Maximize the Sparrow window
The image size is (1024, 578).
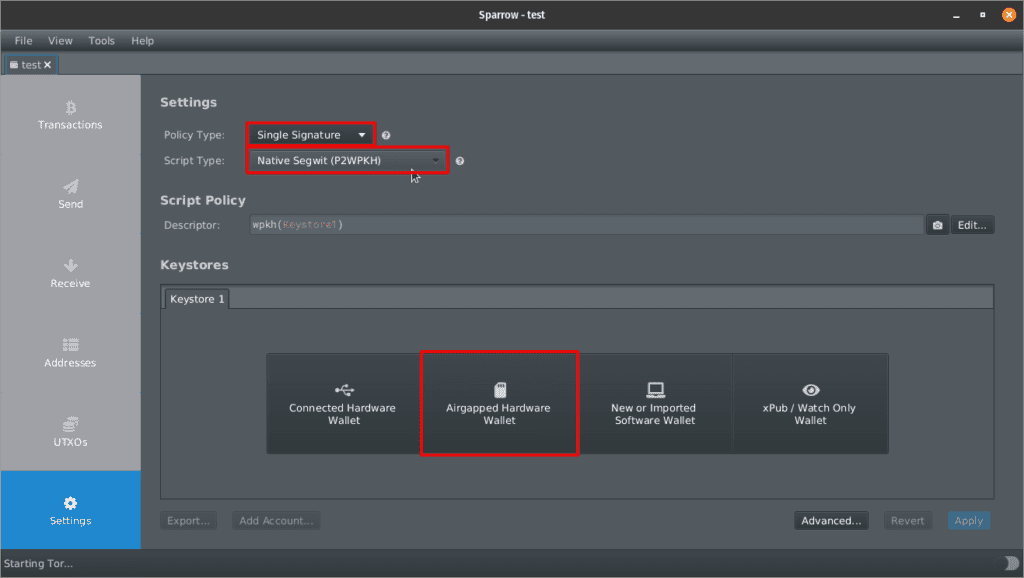click(982, 15)
